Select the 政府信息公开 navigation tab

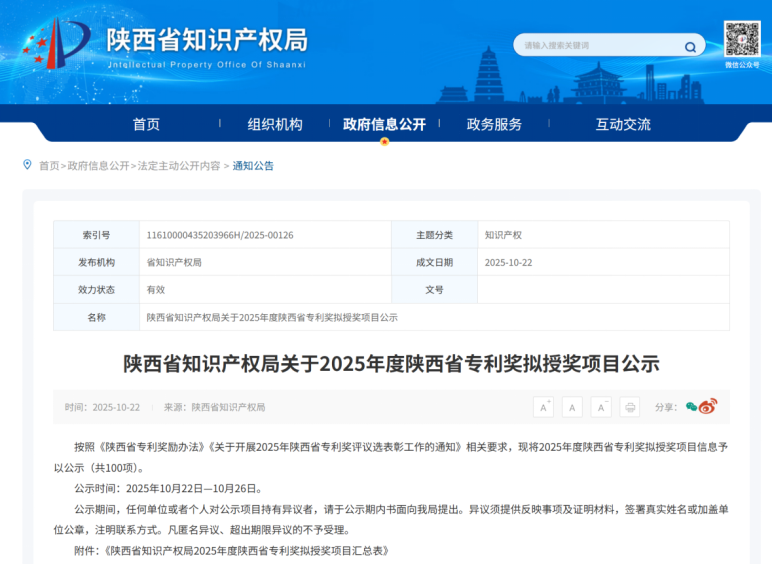click(384, 124)
